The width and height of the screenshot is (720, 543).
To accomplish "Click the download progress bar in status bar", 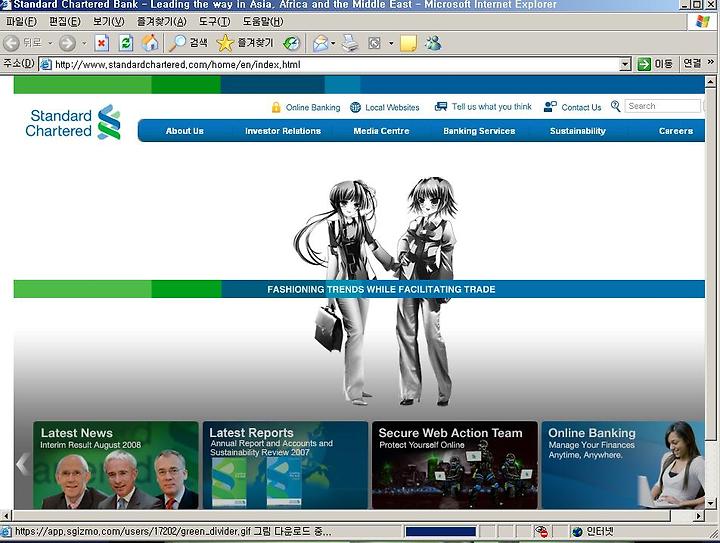I will (x=441, y=532).
